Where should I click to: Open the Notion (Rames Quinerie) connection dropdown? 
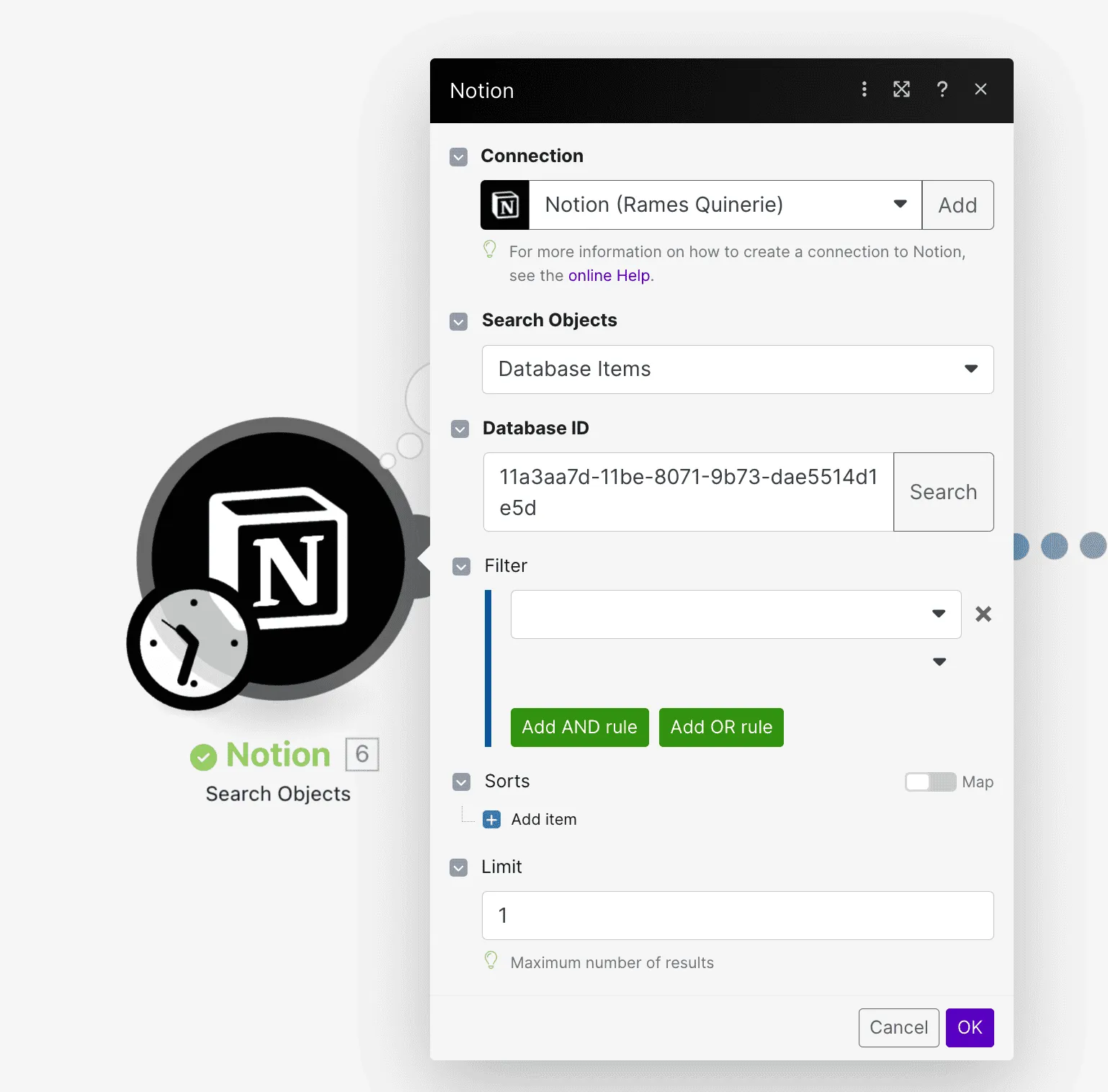click(x=725, y=205)
